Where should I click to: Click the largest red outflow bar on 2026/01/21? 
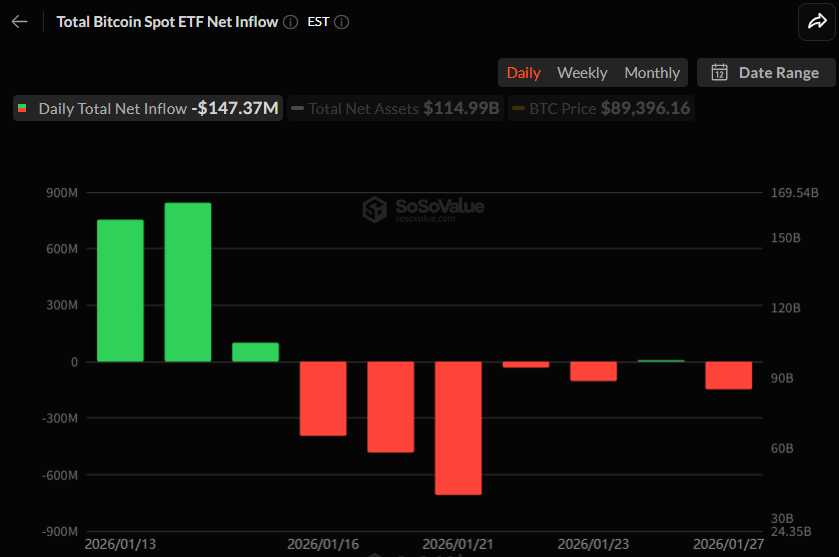pyautogui.click(x=458, y=427)
